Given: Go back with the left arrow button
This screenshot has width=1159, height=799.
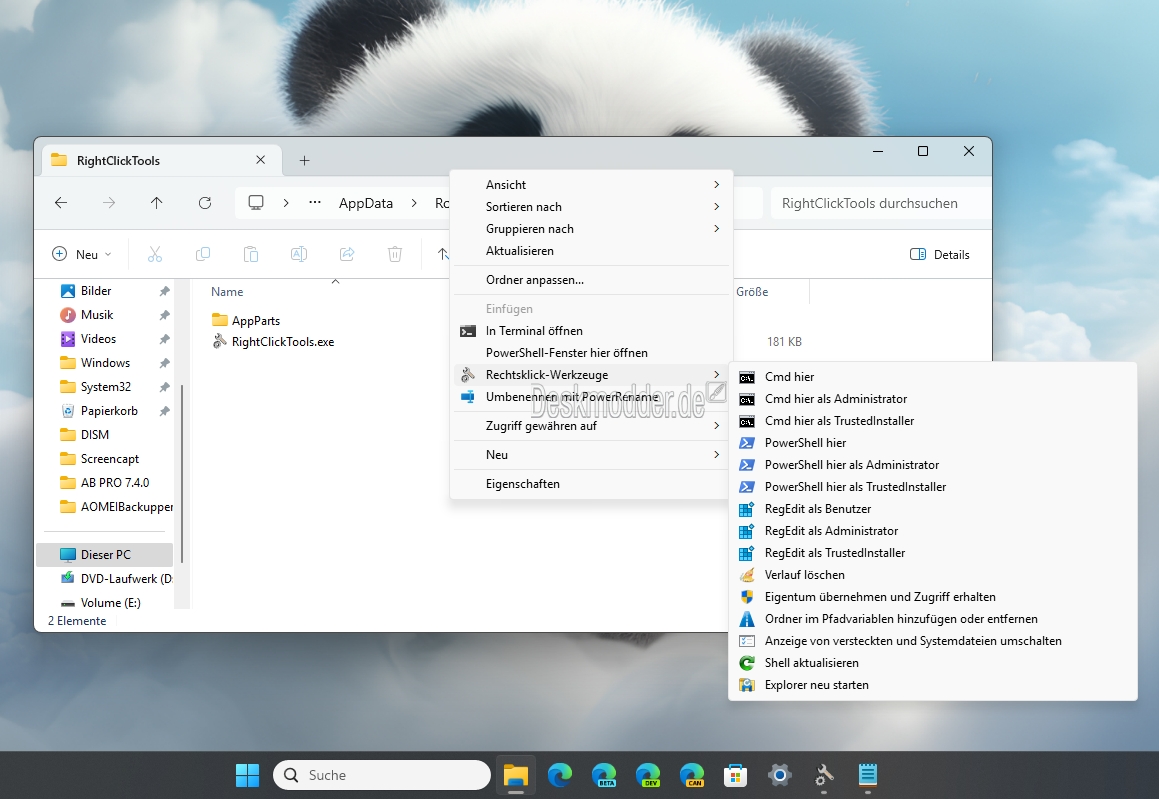Looking at the screenshot, I should pyautogui.click(x=61, y=203).
